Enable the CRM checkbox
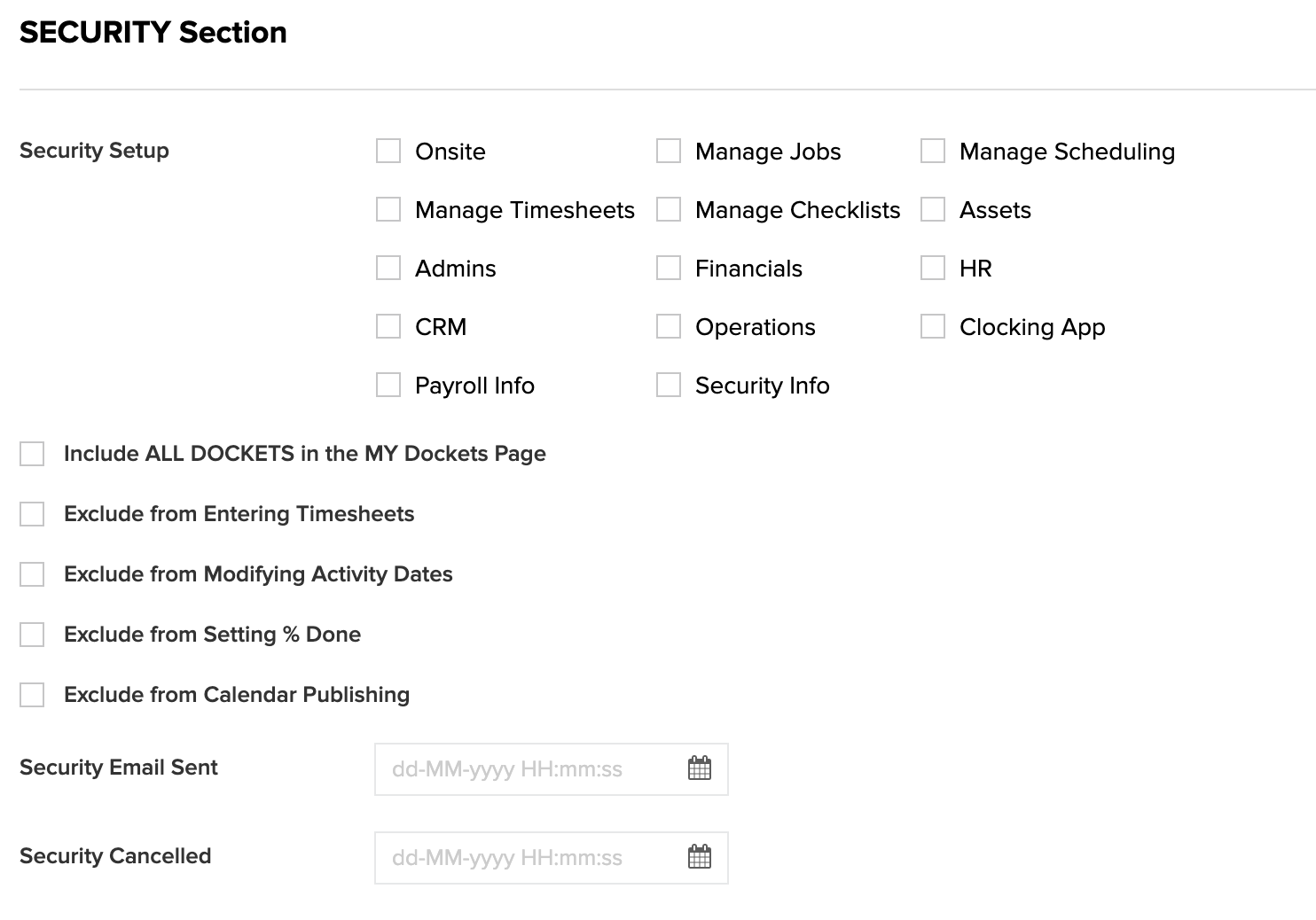Viewport: 1316px width, 920px height. tap(388, 326)
